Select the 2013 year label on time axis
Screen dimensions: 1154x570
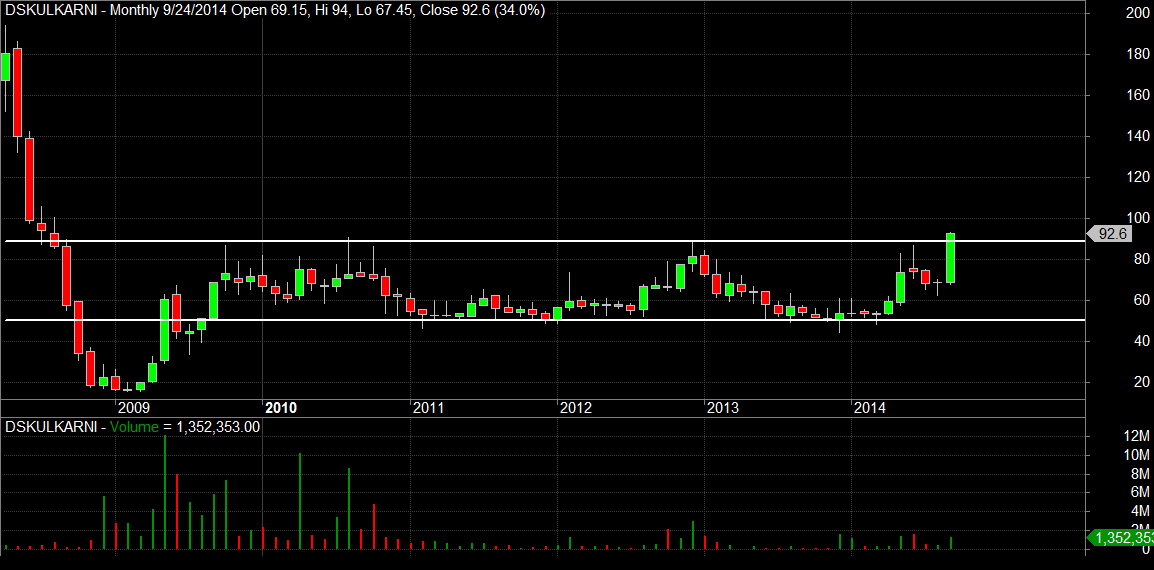pos(723,408)
